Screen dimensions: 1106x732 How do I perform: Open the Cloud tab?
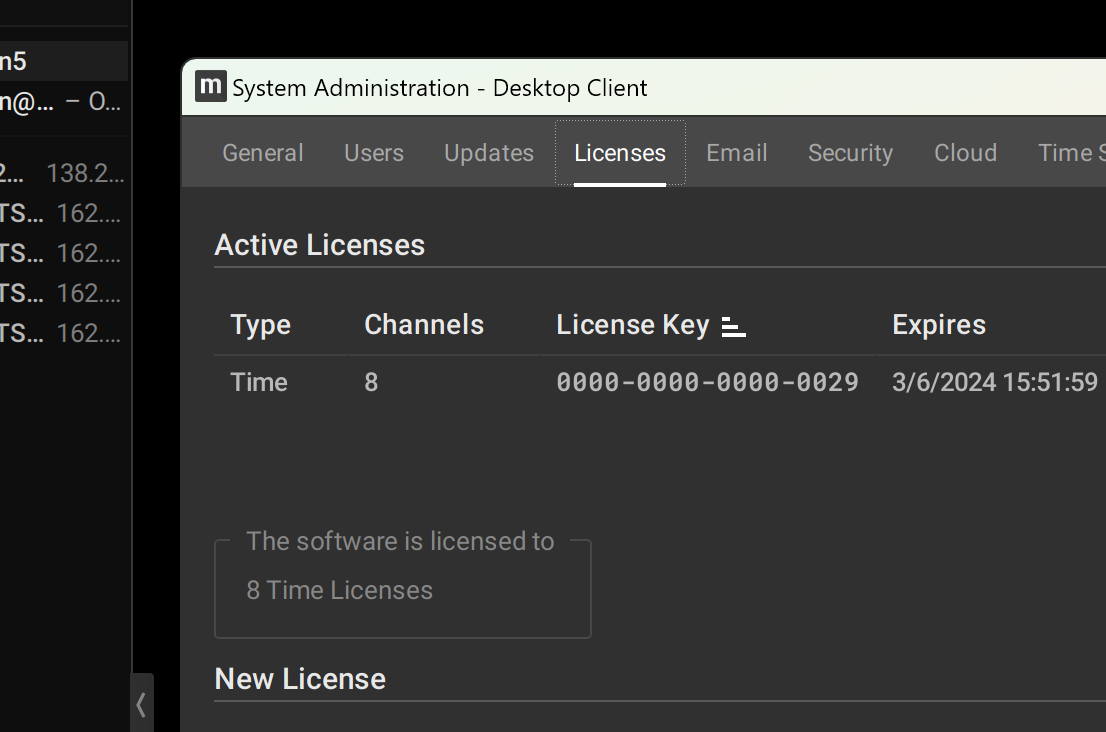tap(965, 153)
